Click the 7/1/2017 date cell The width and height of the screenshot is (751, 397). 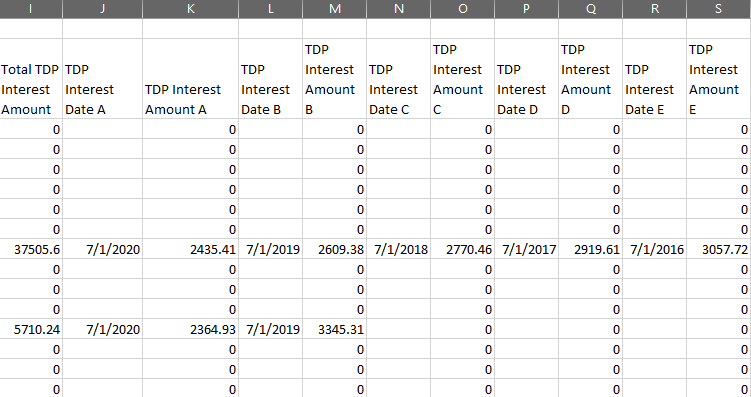point(526,249)
